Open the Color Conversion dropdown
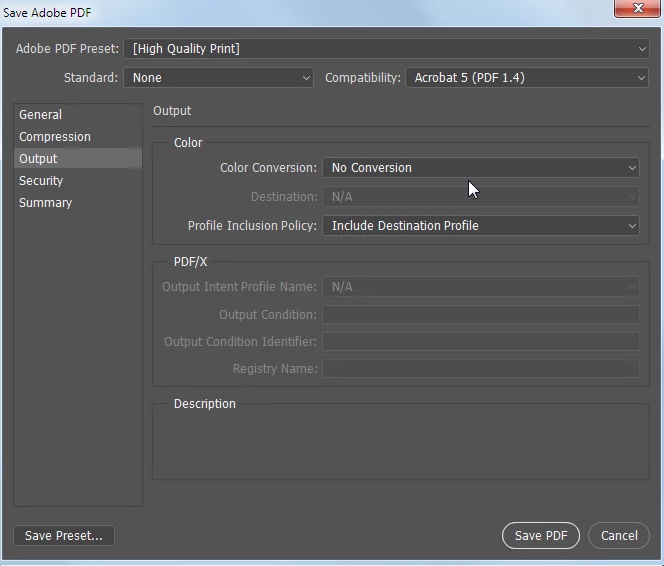 tap(481, 168)
